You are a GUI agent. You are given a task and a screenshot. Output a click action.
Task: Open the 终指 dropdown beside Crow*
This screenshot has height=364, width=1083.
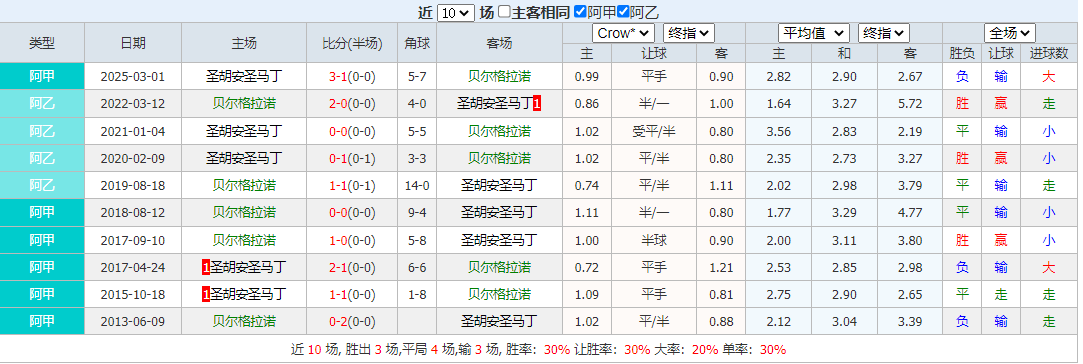[689, 33]
